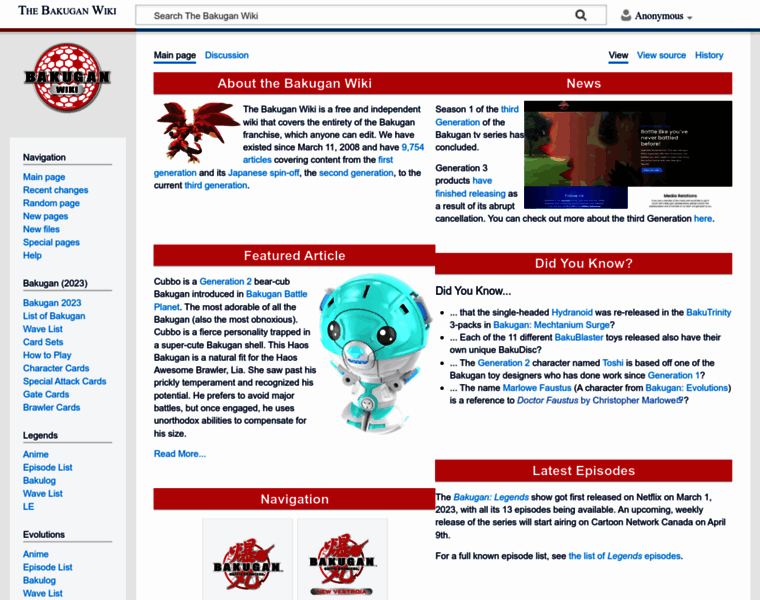Click the Bakugan Wiki globe logo

[x=67, y=78]
